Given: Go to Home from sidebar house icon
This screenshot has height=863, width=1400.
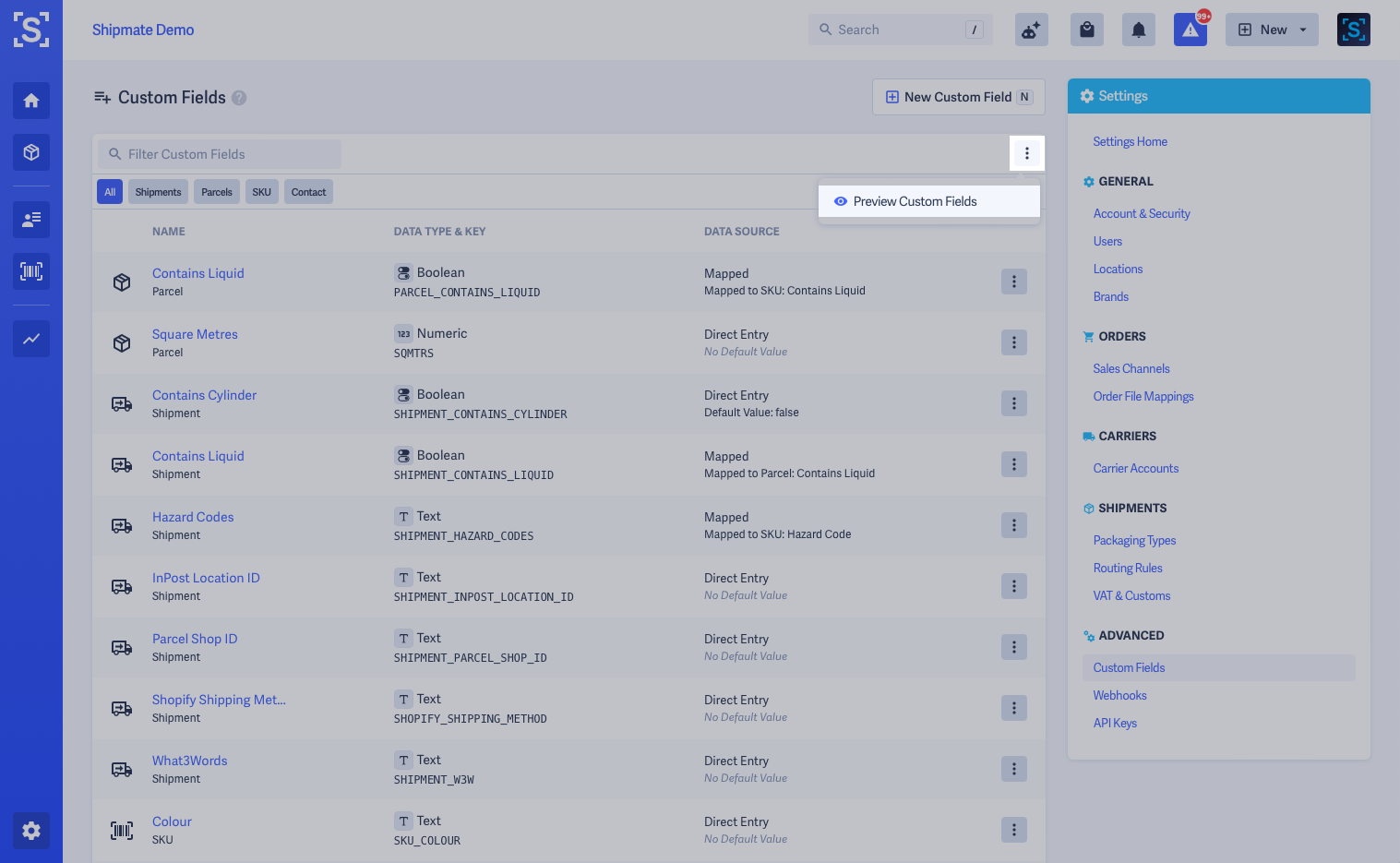Looking at the screenshot, I should pyautogui.click(x=31, y=101).
